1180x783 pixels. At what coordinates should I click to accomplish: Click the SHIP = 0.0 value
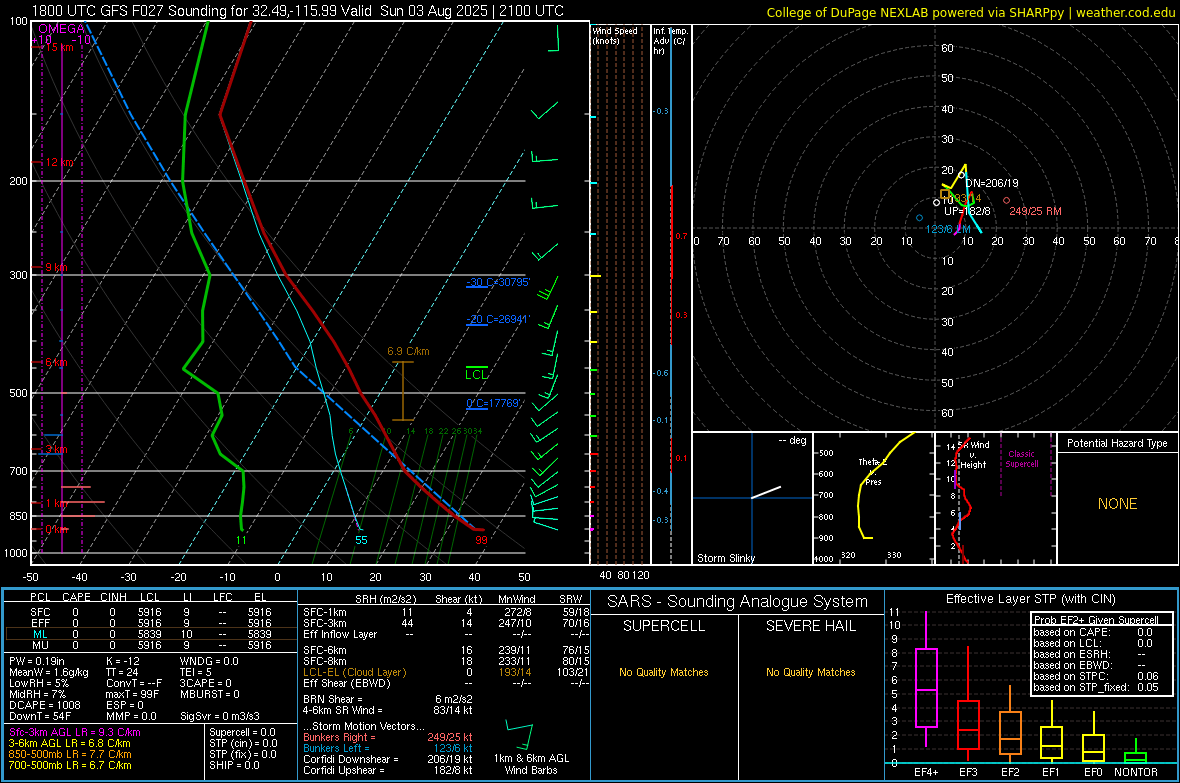234,765
